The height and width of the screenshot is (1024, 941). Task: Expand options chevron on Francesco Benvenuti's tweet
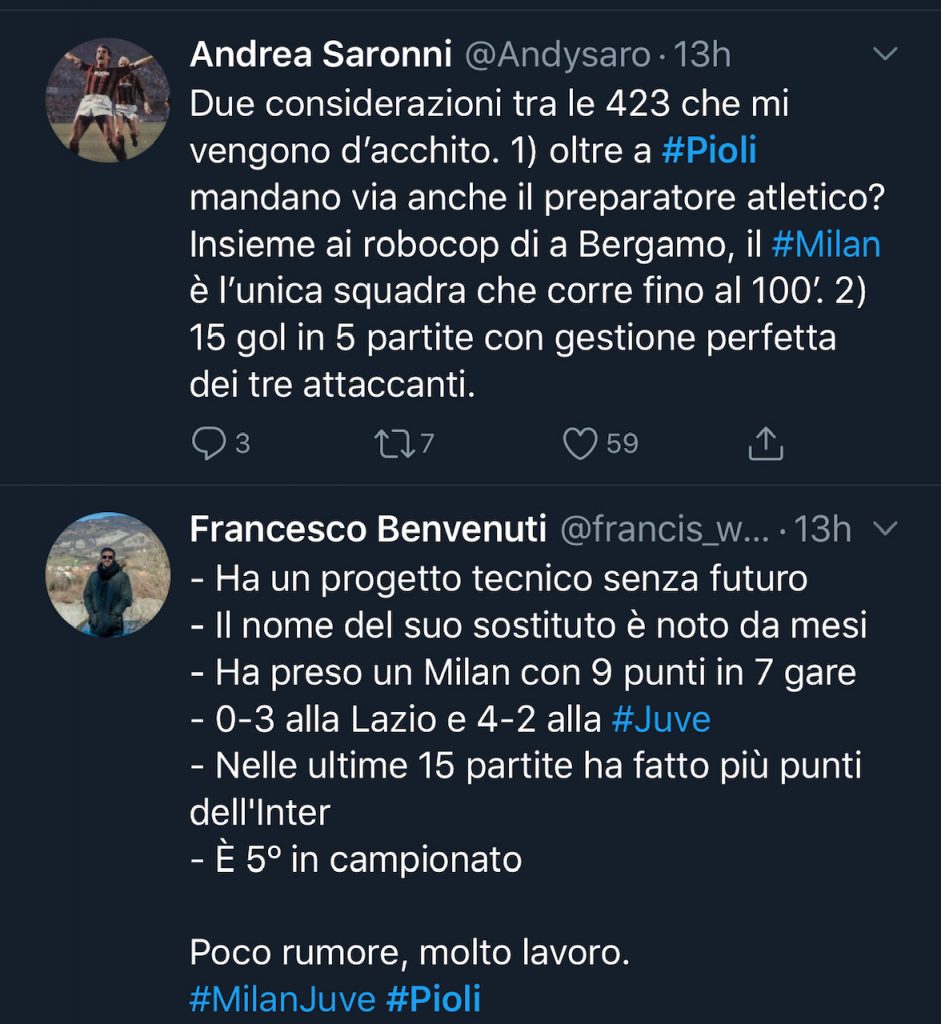pyautogui.click(x=886, y=528)
